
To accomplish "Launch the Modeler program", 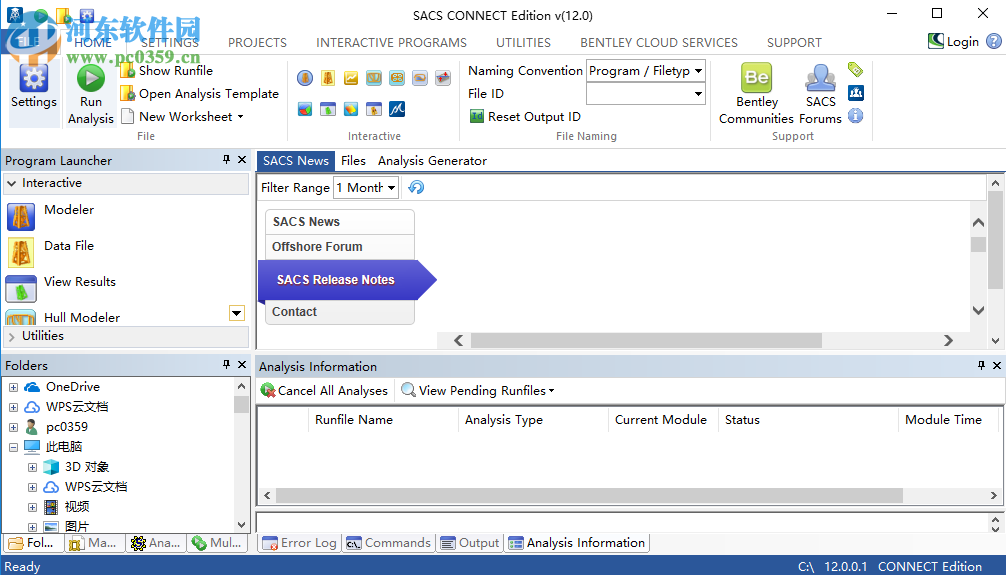I will click(x=50, y=217).
